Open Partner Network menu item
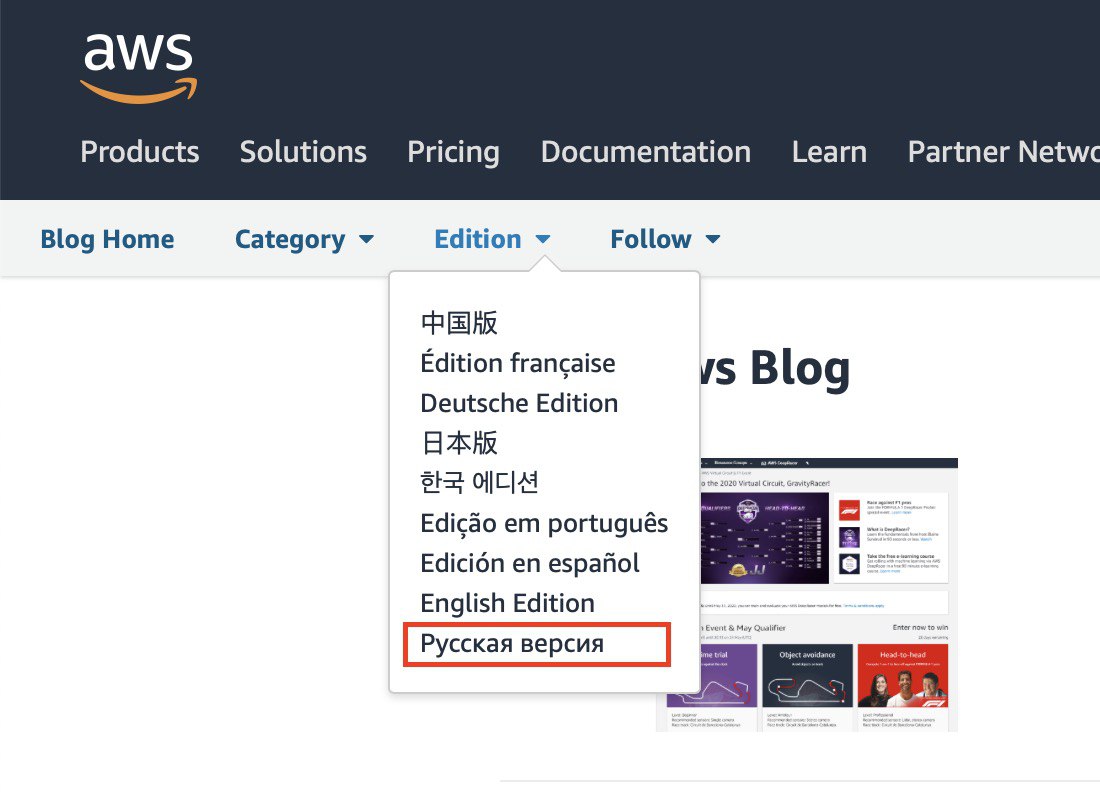Screen dimensions: 1100x804 coord(1003,152)
